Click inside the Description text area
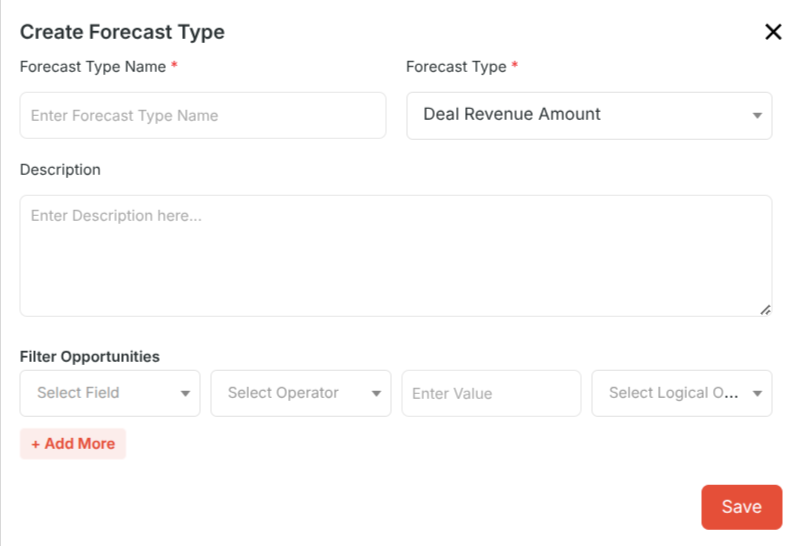Image resolution: width=800 pixels, height=546 pixels. (x=395, y=256)
